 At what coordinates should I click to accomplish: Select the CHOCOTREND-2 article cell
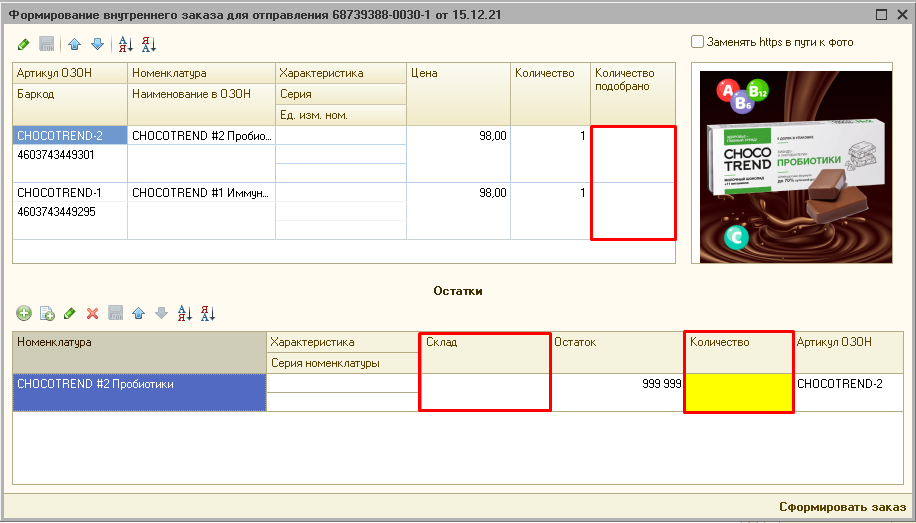point(70,136)
